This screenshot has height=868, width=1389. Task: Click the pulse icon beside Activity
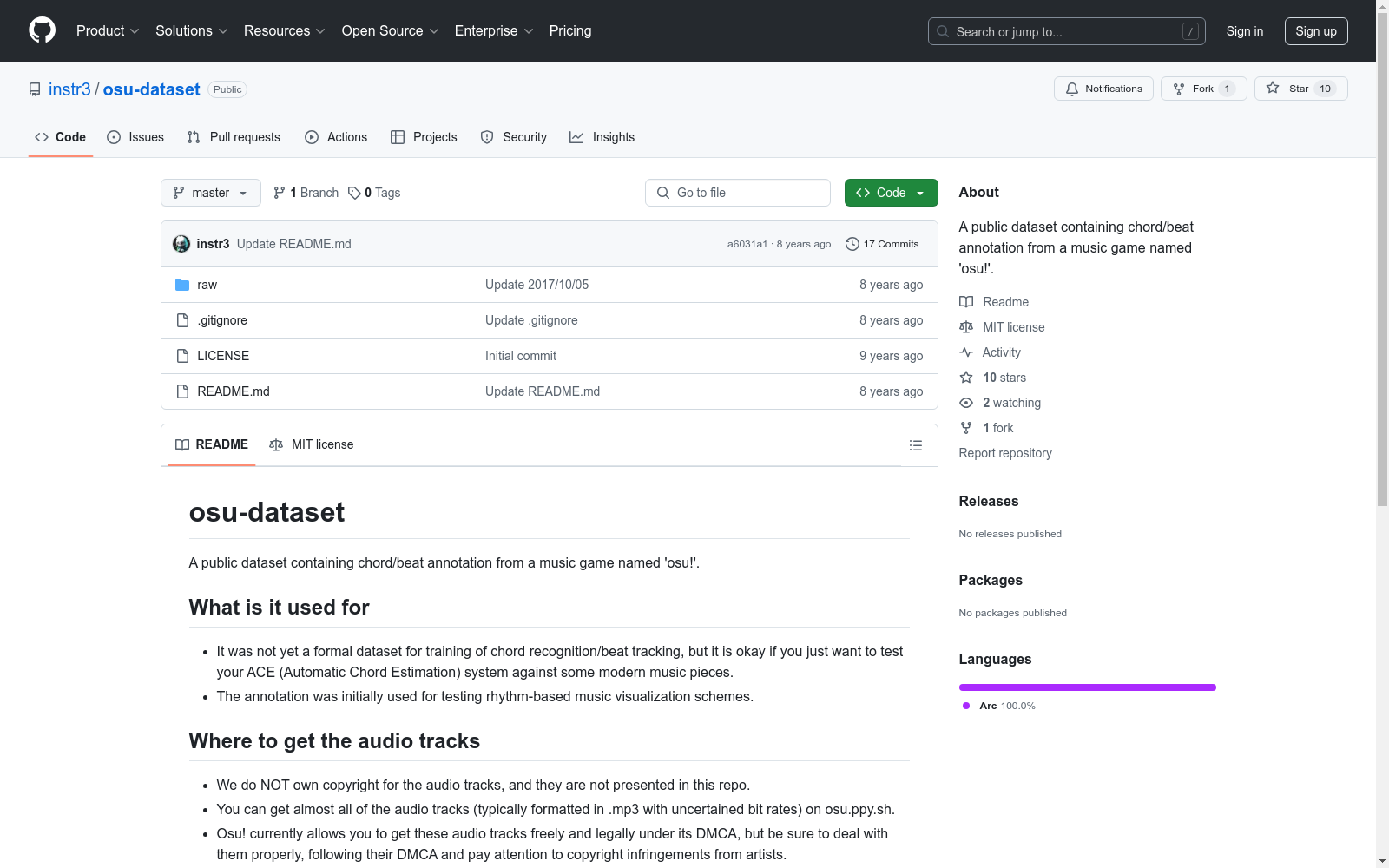[966, 352]
